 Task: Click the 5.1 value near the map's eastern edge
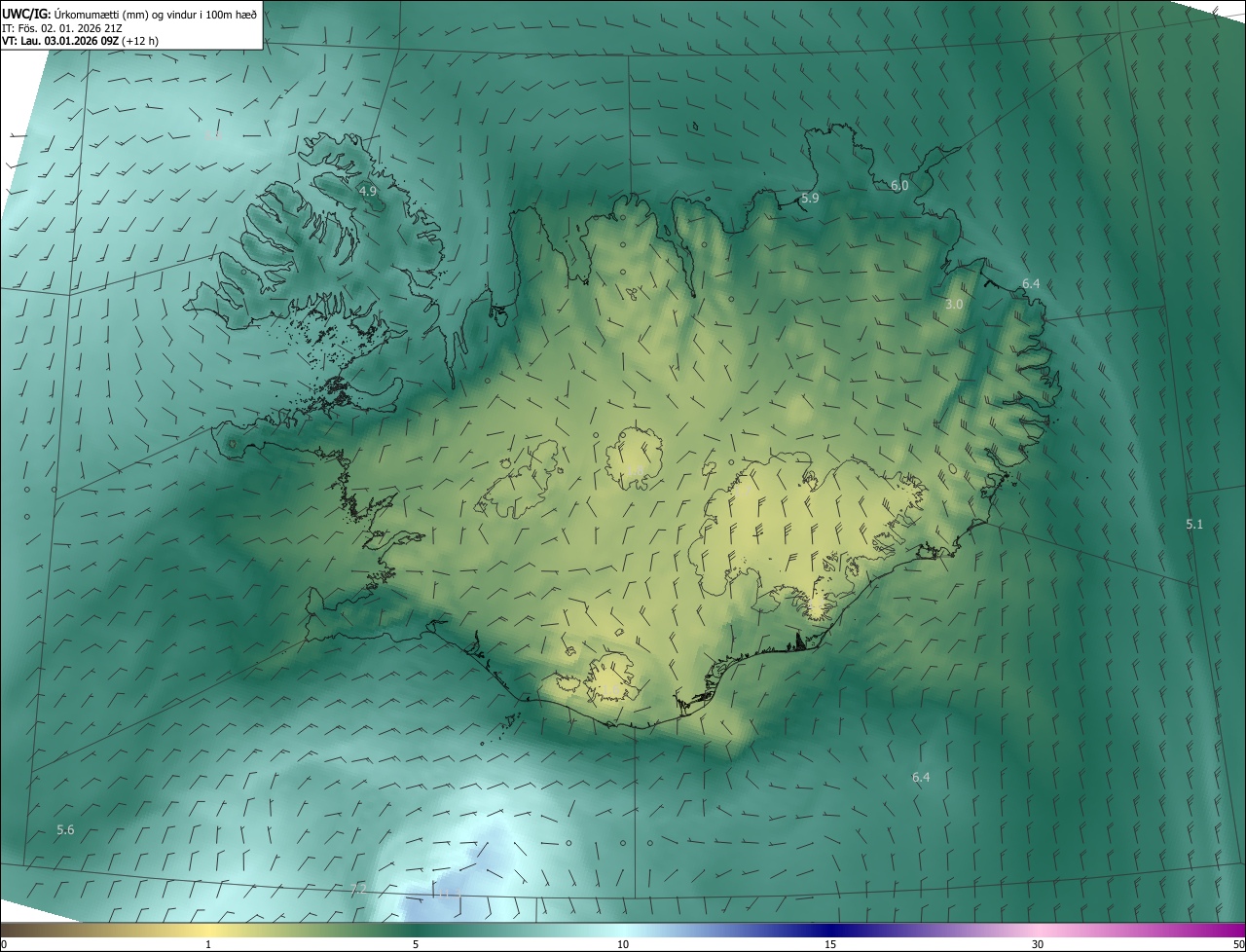pos(1194,524)
